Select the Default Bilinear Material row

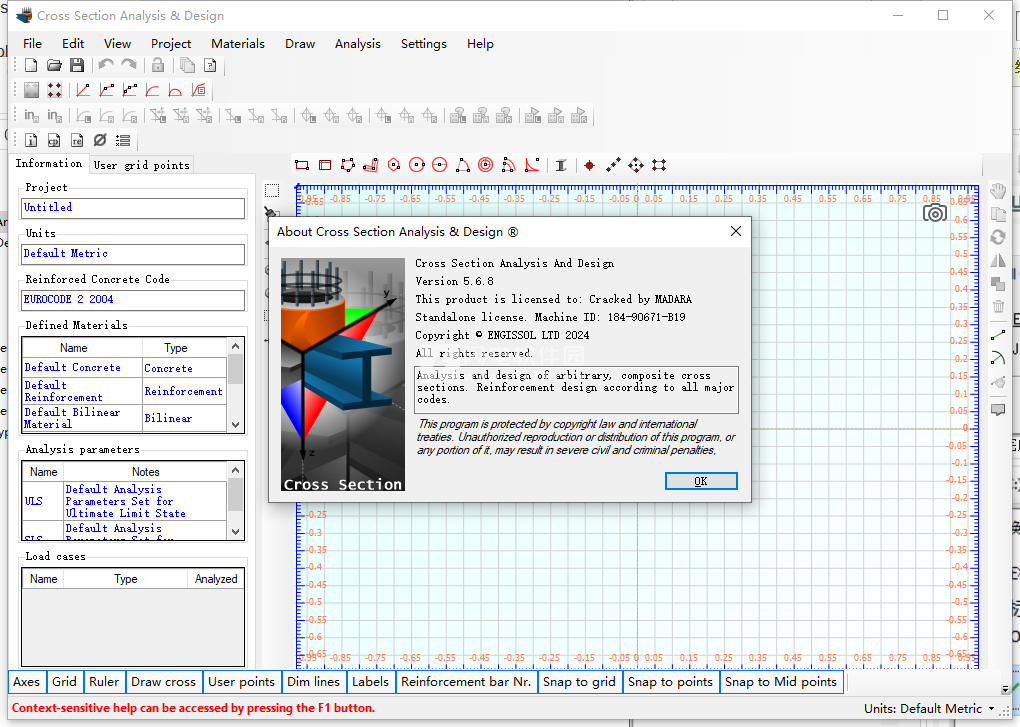pos(124,418)
